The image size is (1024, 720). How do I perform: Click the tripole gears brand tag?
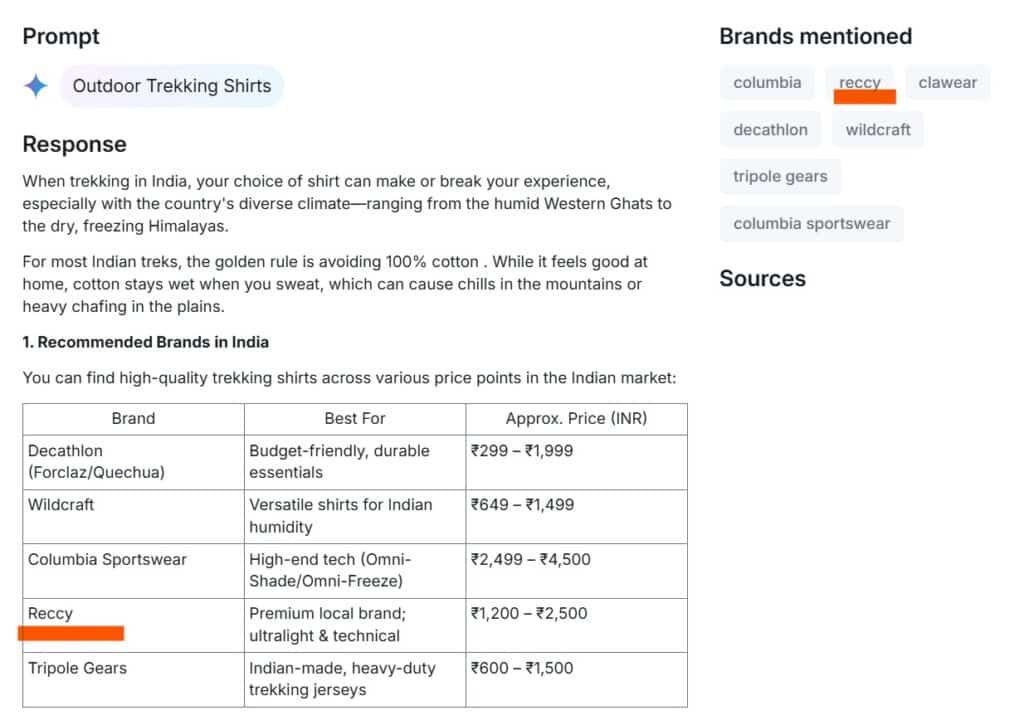pos(780,176)
